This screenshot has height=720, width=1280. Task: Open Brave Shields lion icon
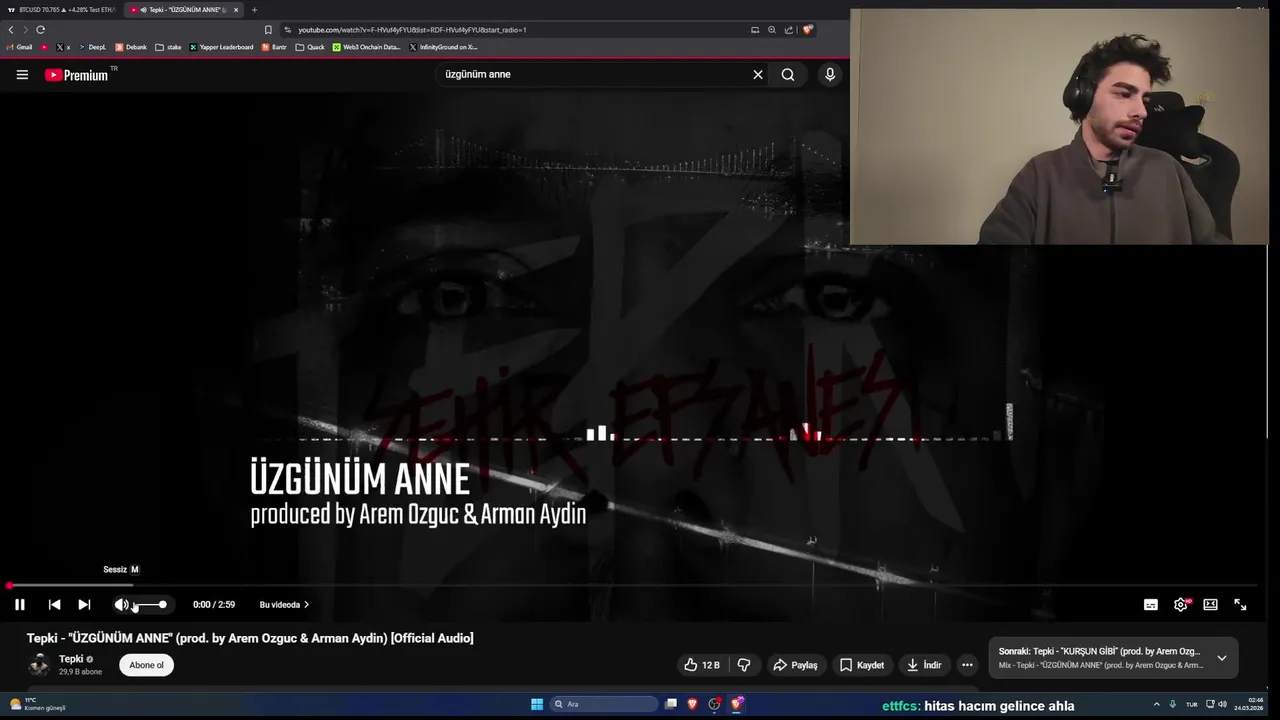[x=807, y=30]
